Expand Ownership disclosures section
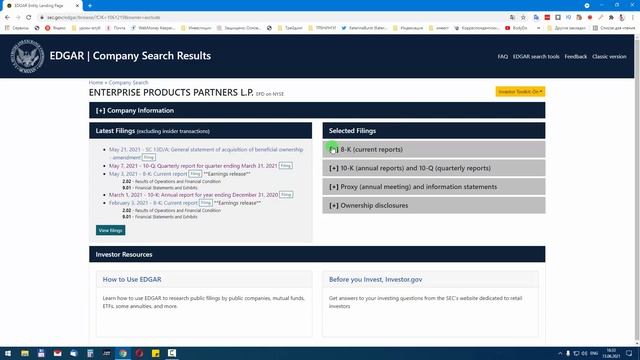 pos(433,205)
